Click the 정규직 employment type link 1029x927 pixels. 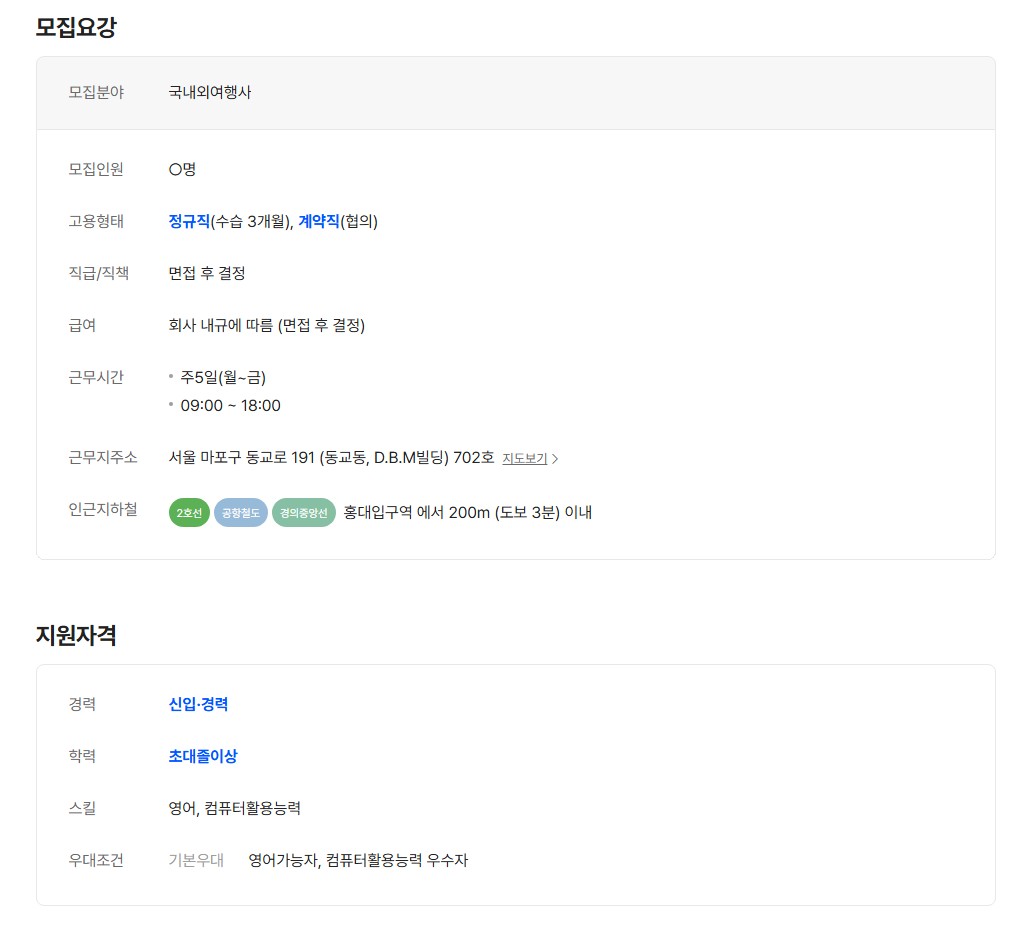(x=189, y=221)
